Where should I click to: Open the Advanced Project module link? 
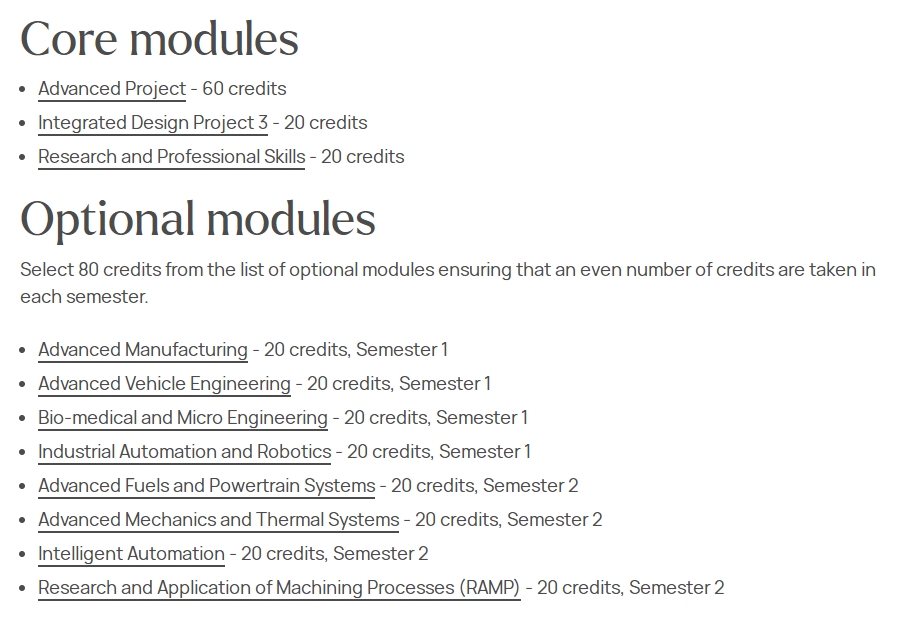112,89
